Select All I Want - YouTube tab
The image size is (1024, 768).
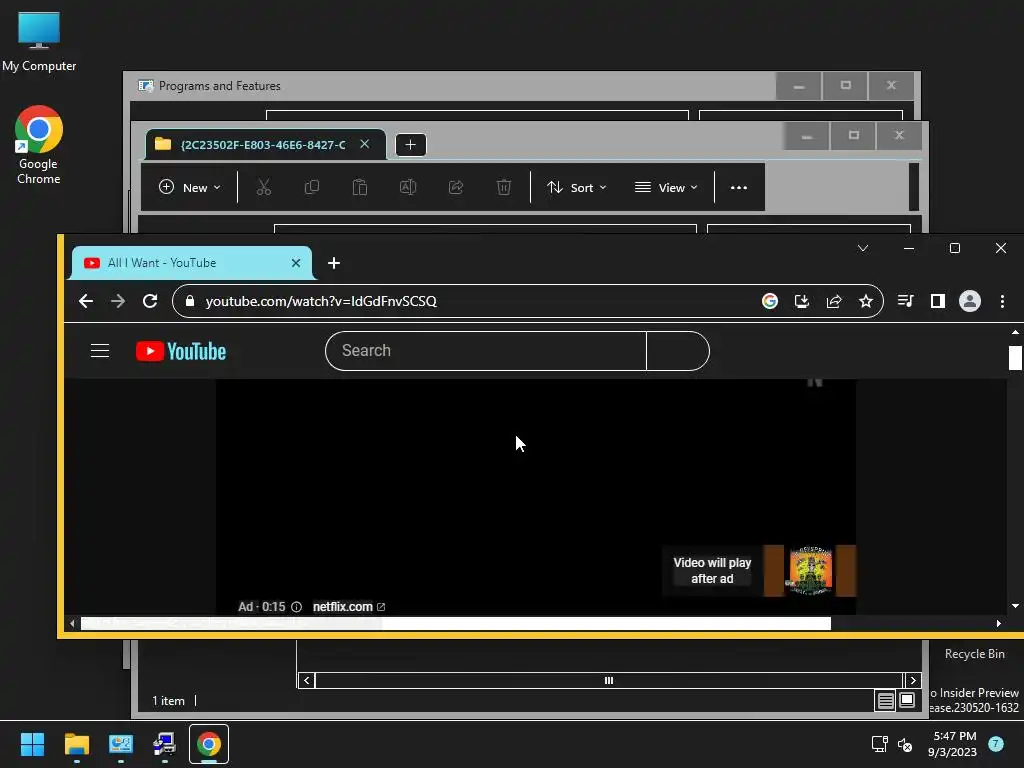[191, 263]
